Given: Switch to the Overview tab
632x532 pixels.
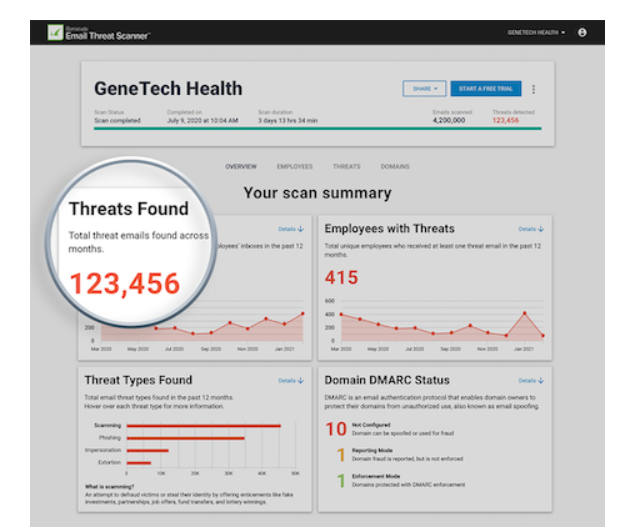Looking at the screenshot, I should (x=240, y=167).
